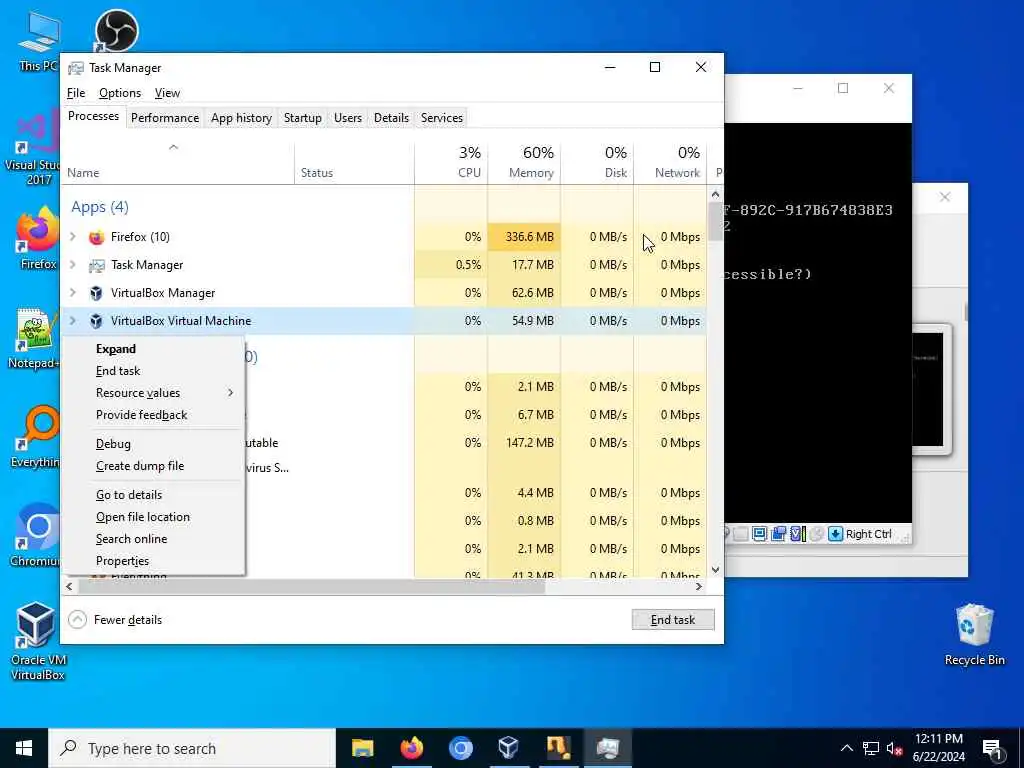The image size is (1024, 768).
Task: Click the taskbar search box
Action: tap(192, 748)
